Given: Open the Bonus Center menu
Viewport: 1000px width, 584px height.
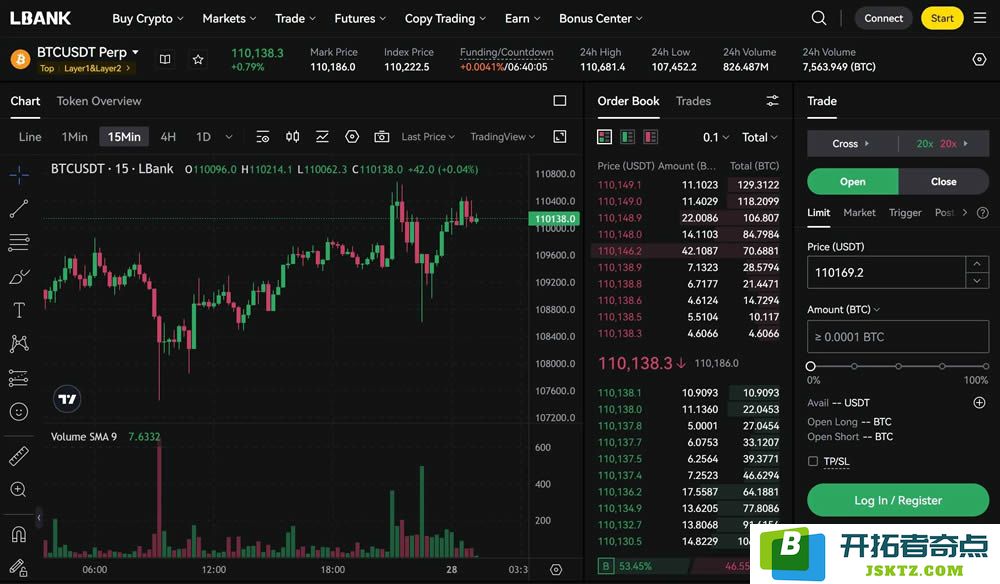Looking at the screenshot, I should point(600,18).
